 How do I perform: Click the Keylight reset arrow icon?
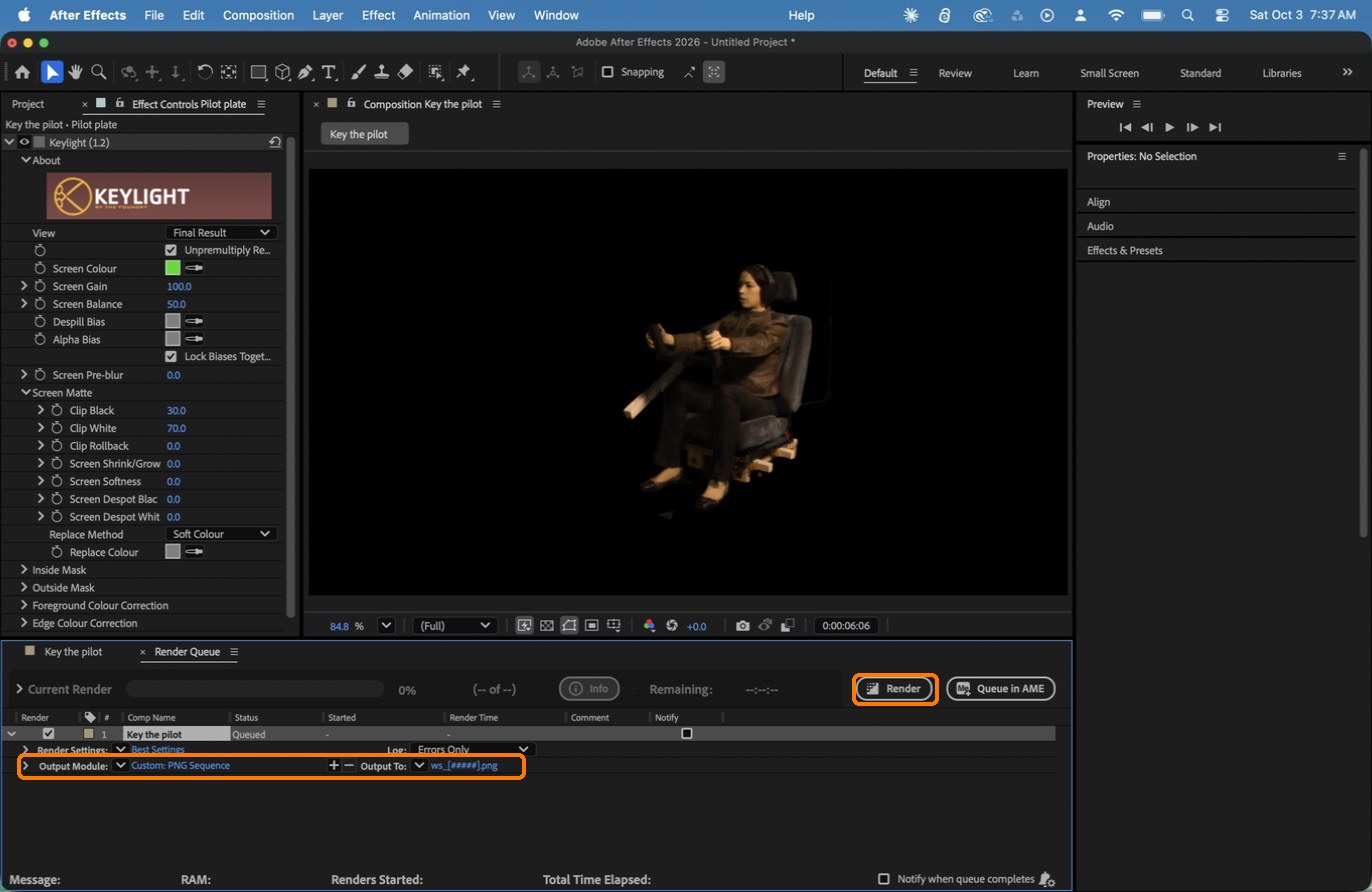click(x=275, y=143)
